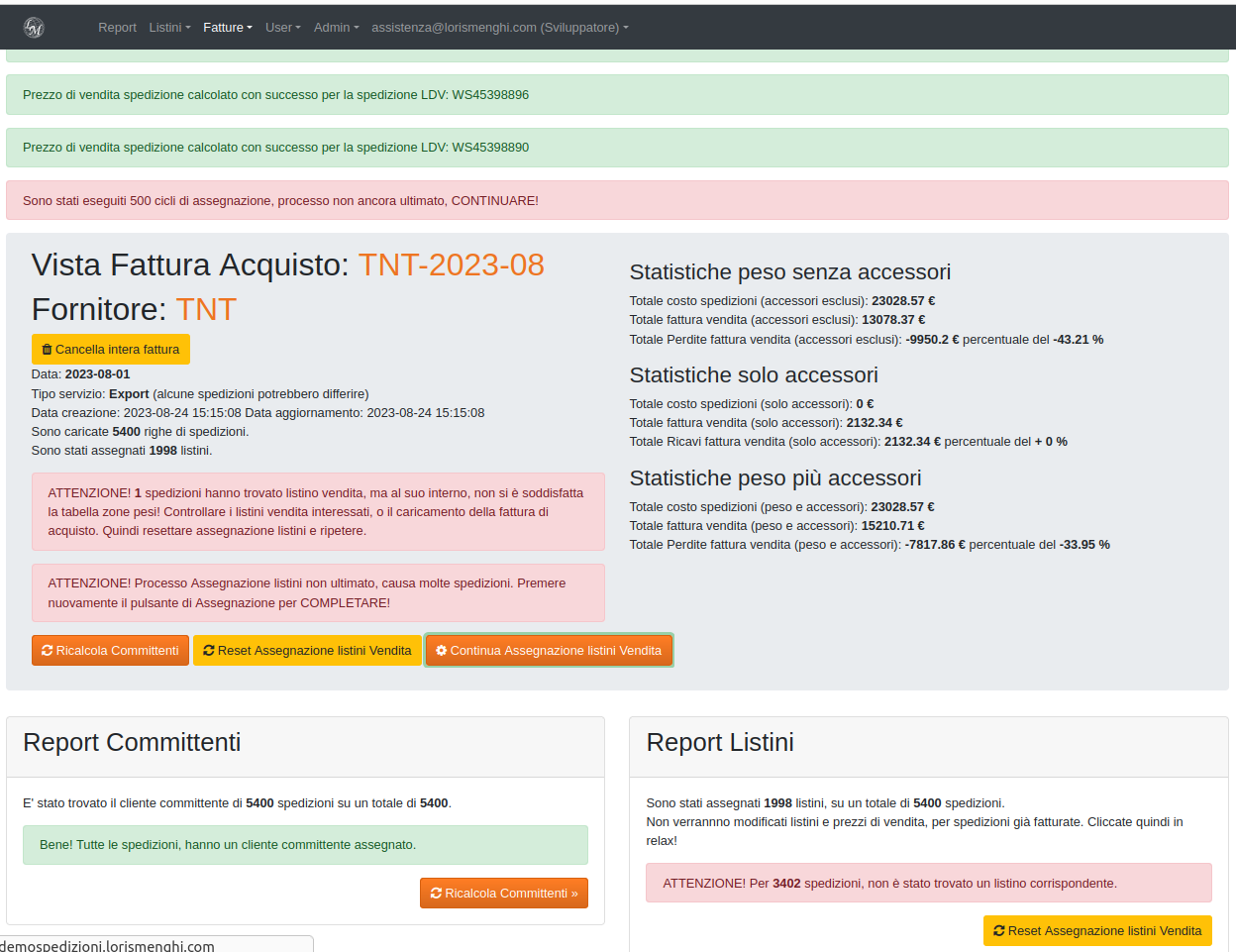Click refresh icon on the orange Ricalcola Committenti button
This screenshot has height=952, width=1236.
(48, 651)
